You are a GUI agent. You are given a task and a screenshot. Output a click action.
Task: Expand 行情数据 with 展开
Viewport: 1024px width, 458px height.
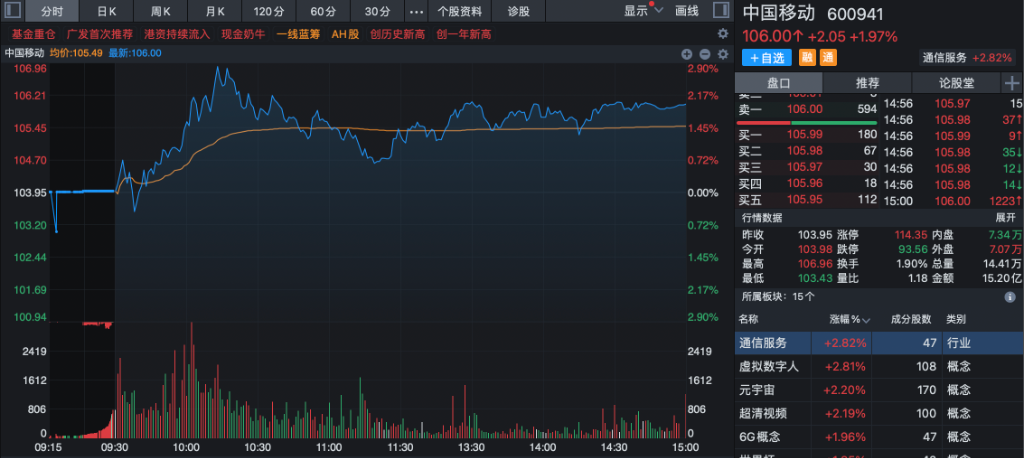(x=1005, y=218)
